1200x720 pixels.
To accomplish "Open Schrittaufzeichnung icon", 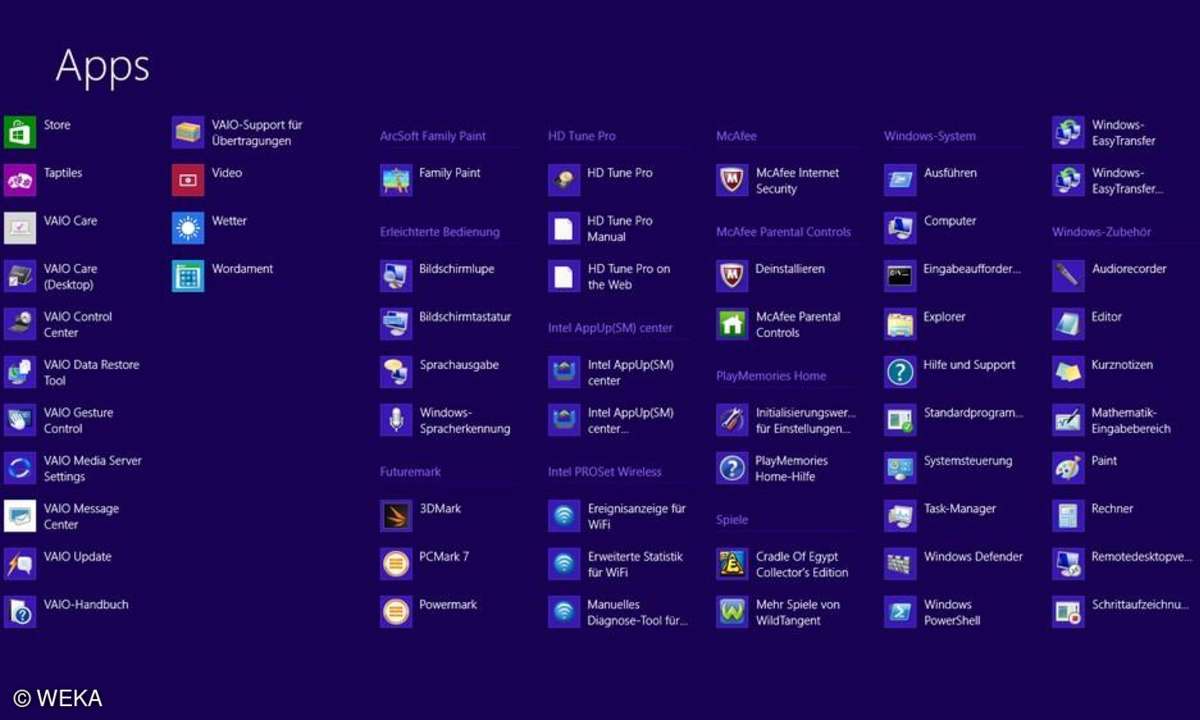I will 1068,612.
